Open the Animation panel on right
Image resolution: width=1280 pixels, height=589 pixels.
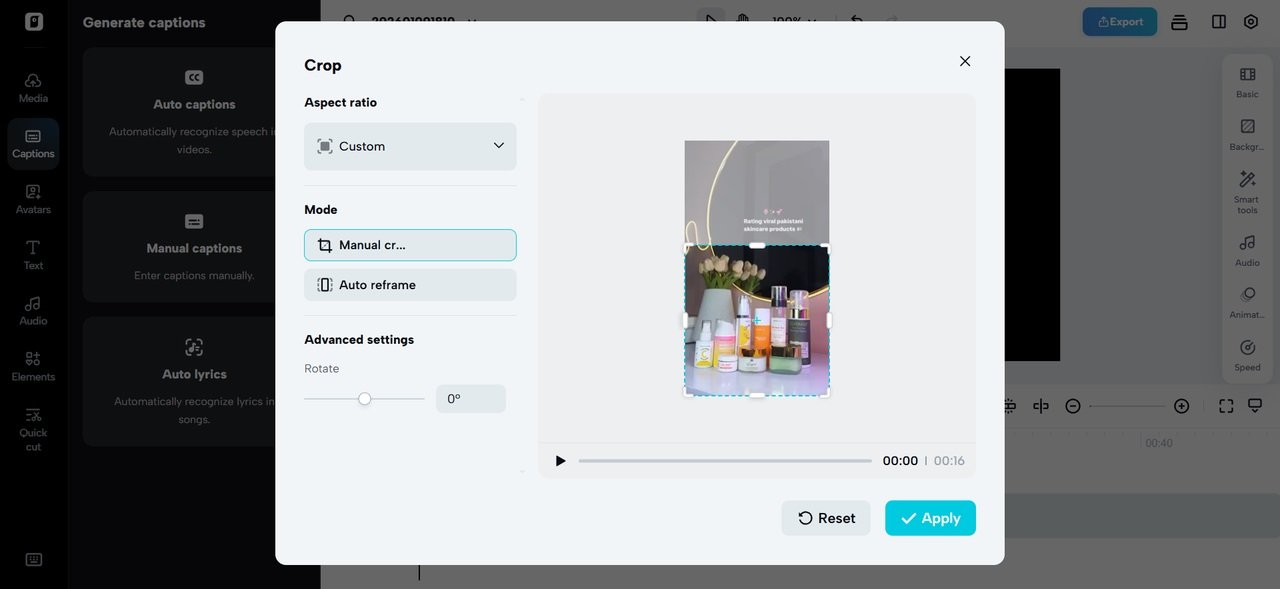pyautogui.click(x=1247, y=302)
